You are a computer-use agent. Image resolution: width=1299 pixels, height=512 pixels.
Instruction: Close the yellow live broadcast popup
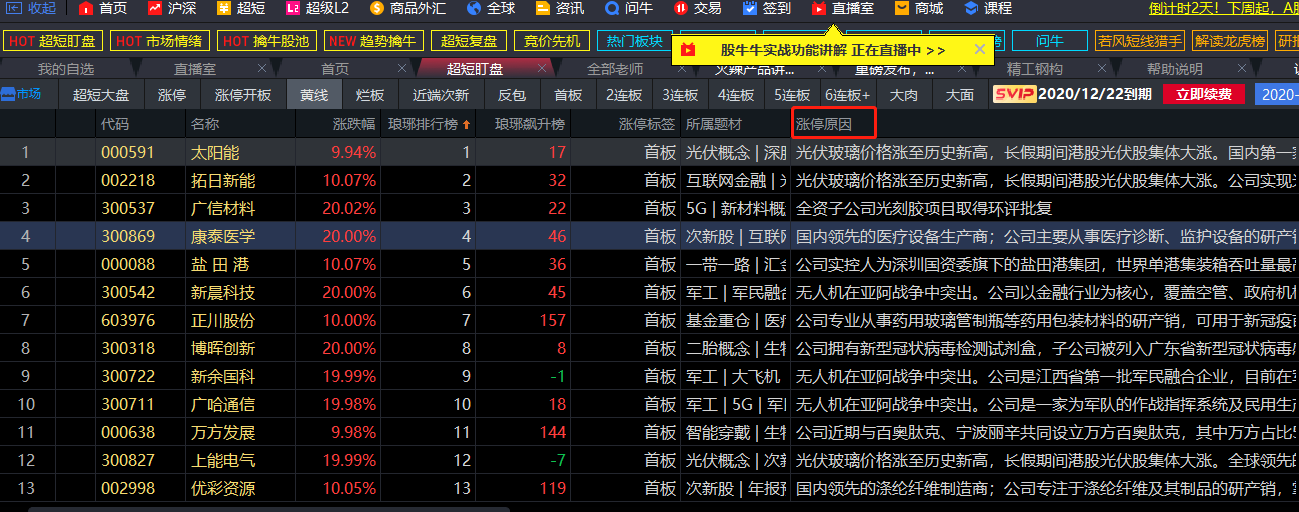pyautogui.click(x=980, y=49)
